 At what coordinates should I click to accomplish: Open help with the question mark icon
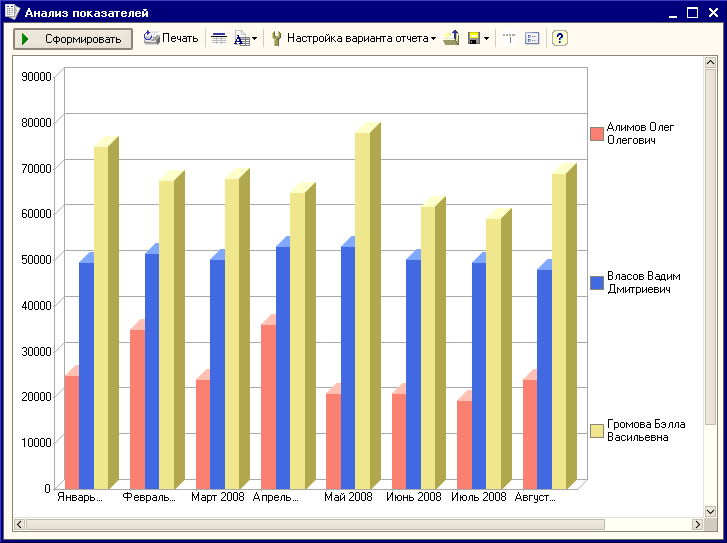point(560,38)
